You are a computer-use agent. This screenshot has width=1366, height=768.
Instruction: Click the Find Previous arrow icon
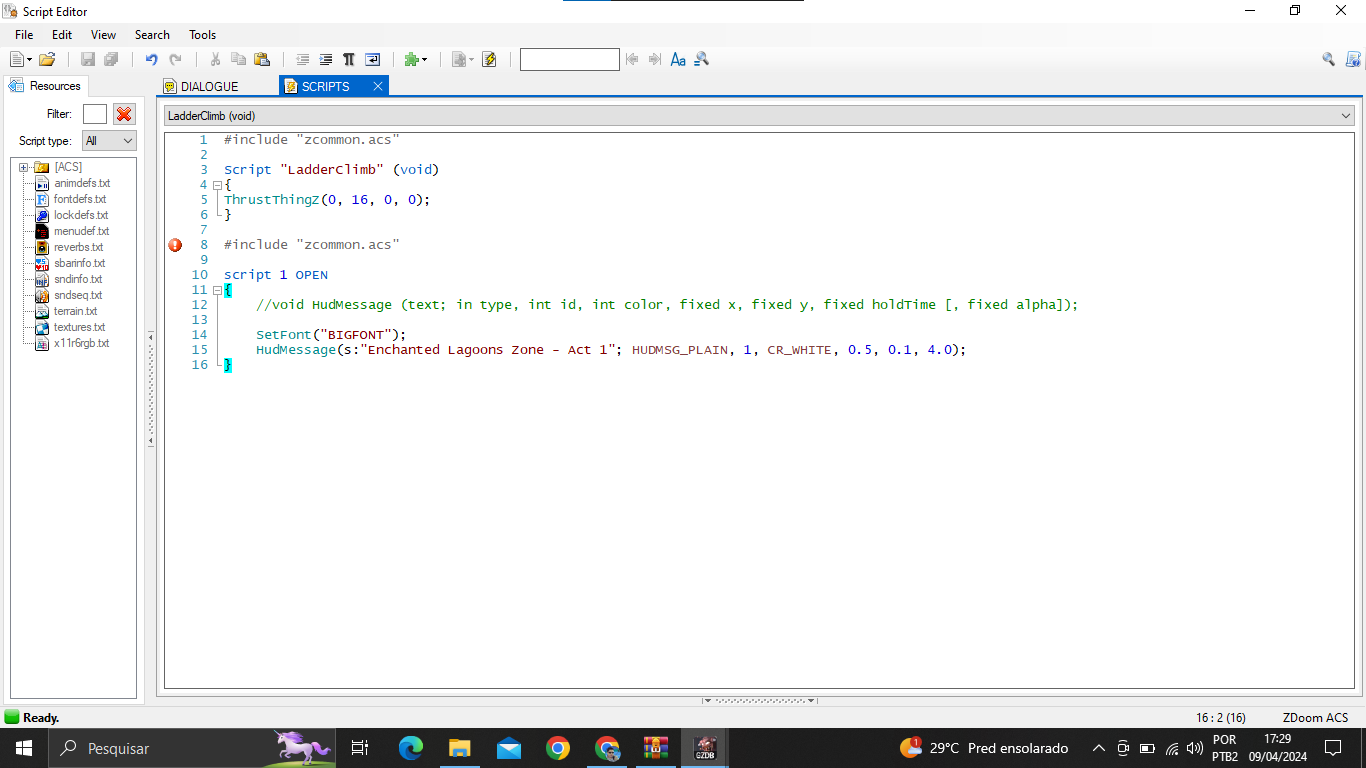coord(632,60)
